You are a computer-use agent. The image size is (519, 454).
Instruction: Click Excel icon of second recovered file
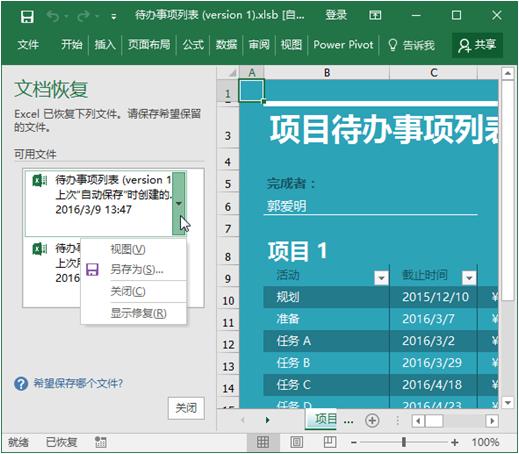tap(40, 249)
